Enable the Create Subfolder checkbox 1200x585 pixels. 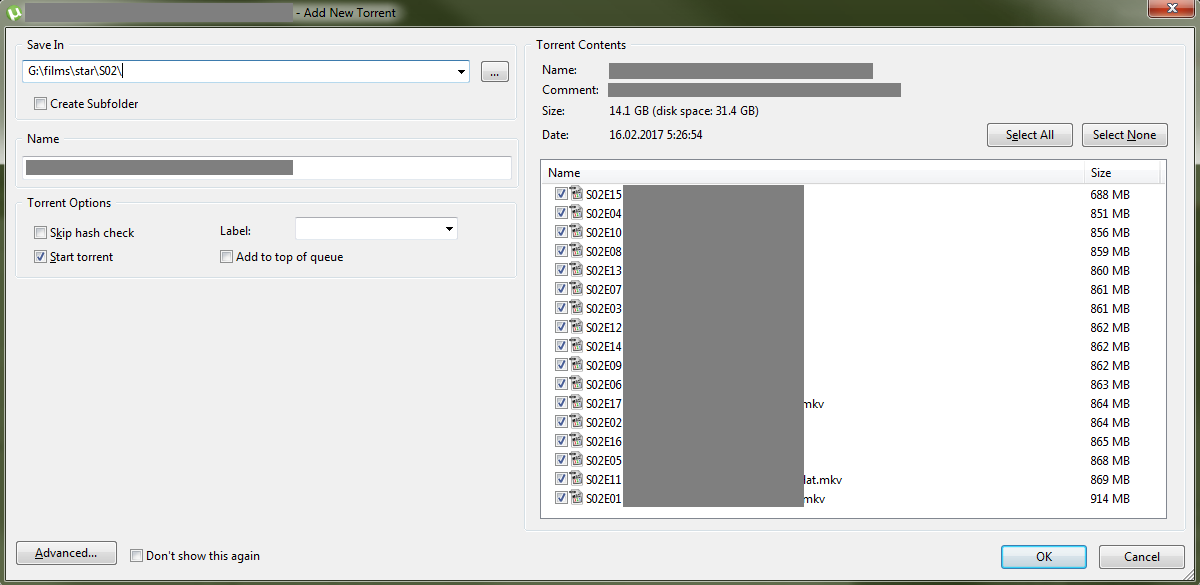tap(40, 103)
